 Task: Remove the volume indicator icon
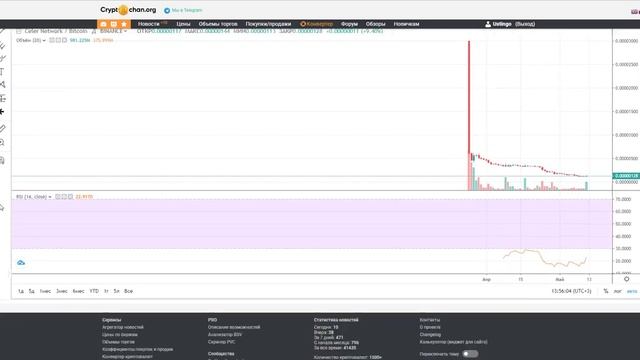pos(64,40)
